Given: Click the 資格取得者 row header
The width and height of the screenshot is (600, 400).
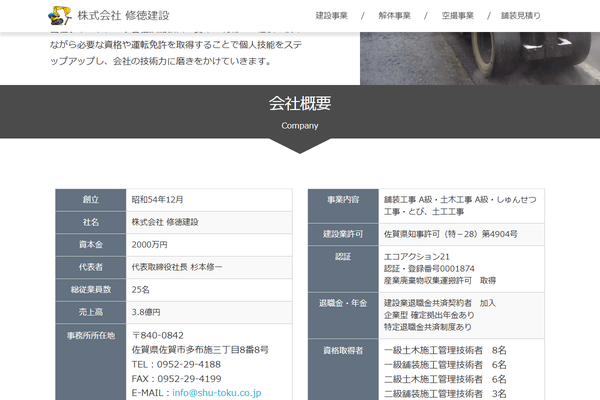Looking at the screenshot, I should pyautogui.click(x=343, y=369).
